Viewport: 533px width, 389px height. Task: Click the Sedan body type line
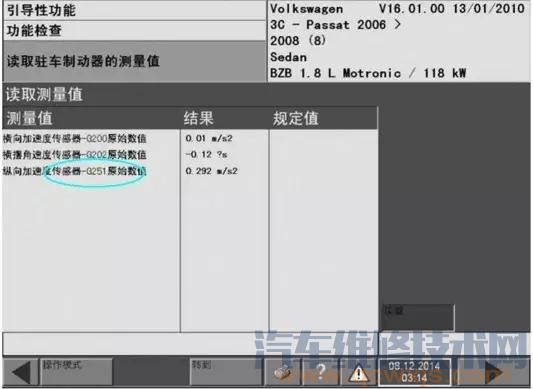click(x=288, y=57)
